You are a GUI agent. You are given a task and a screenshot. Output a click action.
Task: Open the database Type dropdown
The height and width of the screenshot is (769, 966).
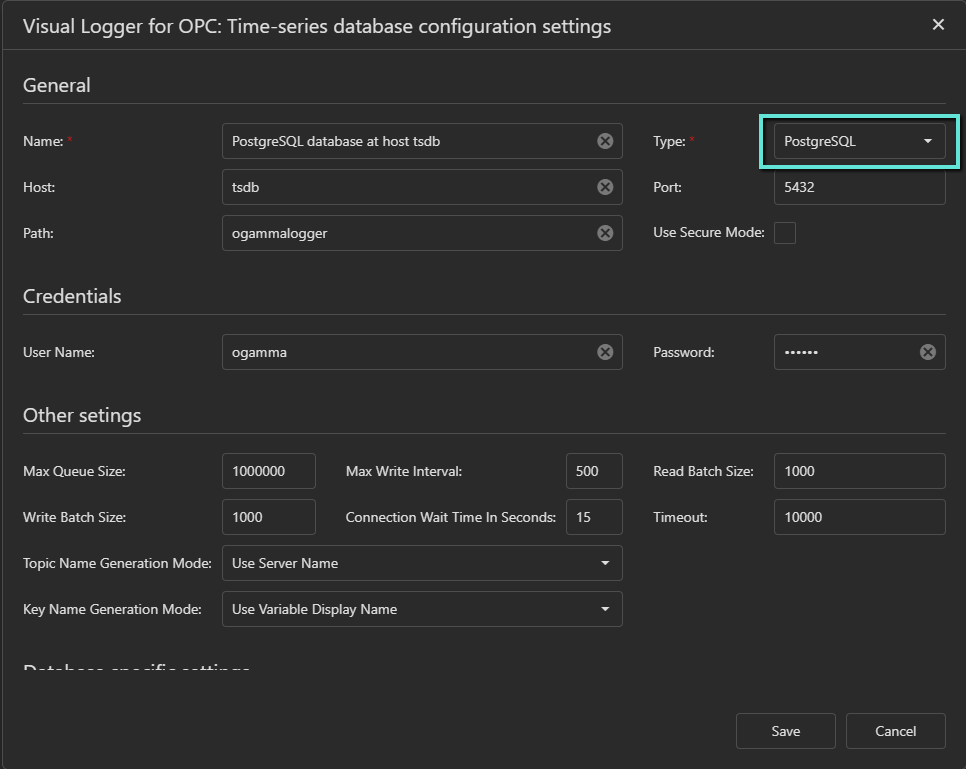(859, 141)
